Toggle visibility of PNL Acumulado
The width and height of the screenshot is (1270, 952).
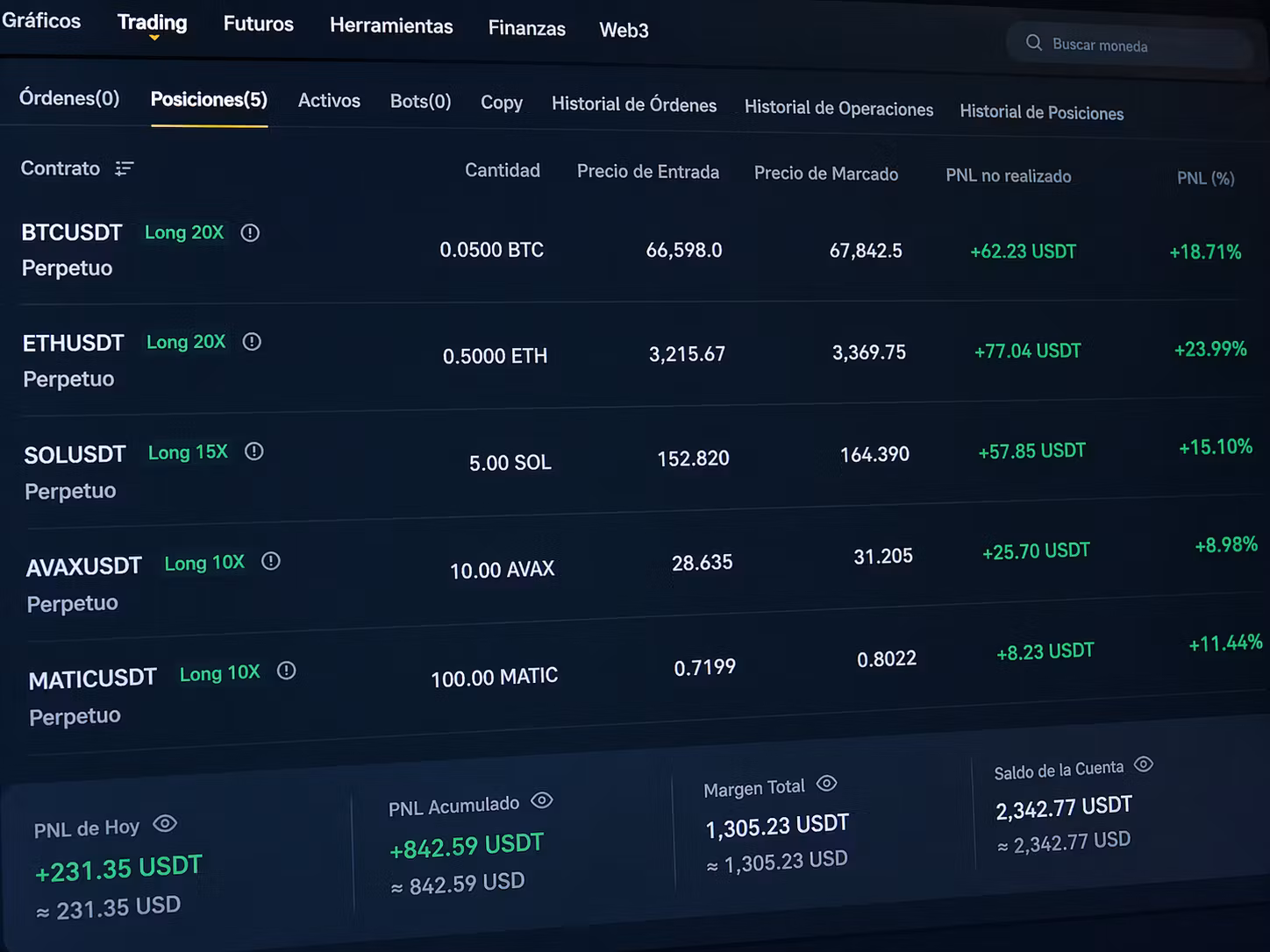tap(542, 800)
